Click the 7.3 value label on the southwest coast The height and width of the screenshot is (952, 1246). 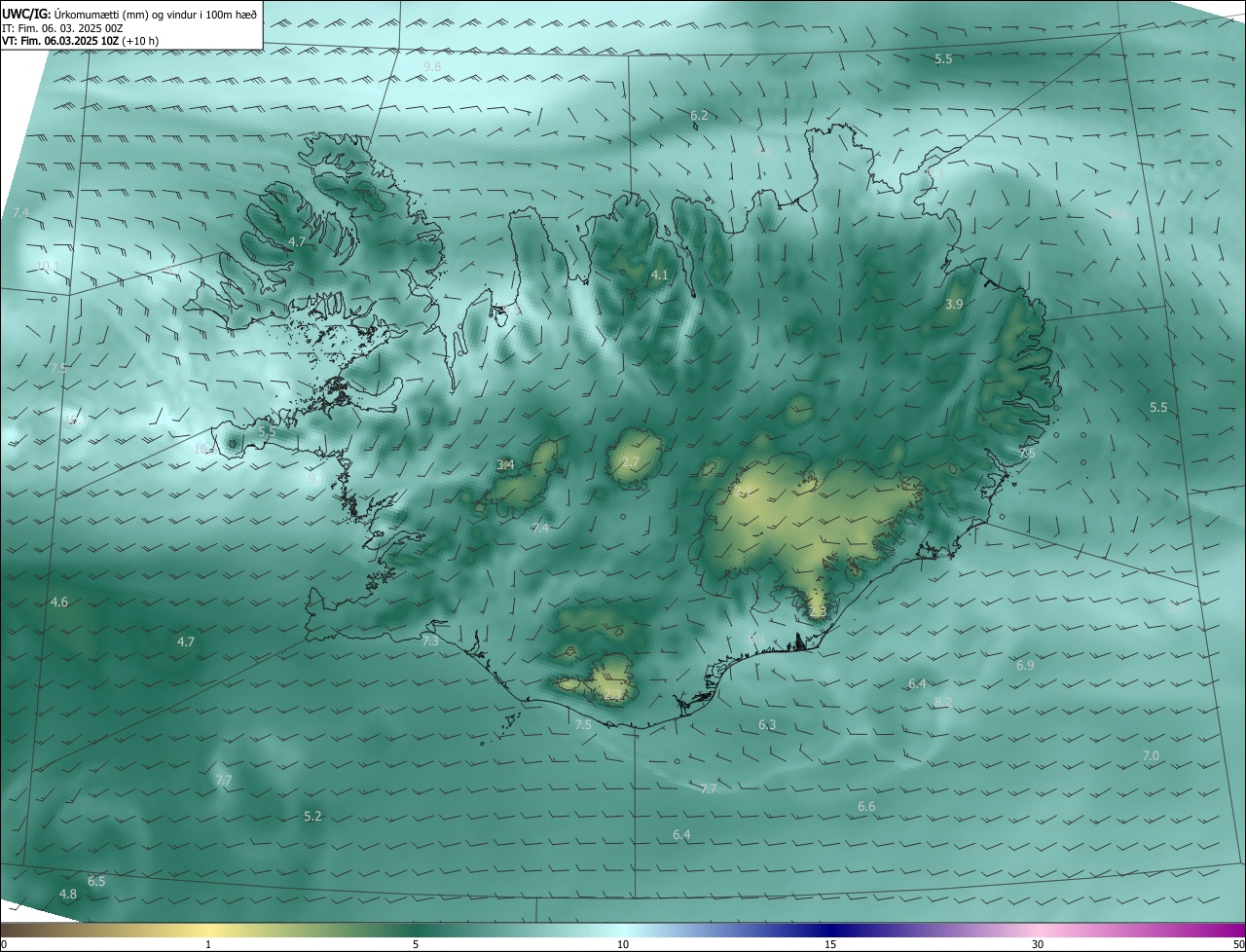[430, 641]
